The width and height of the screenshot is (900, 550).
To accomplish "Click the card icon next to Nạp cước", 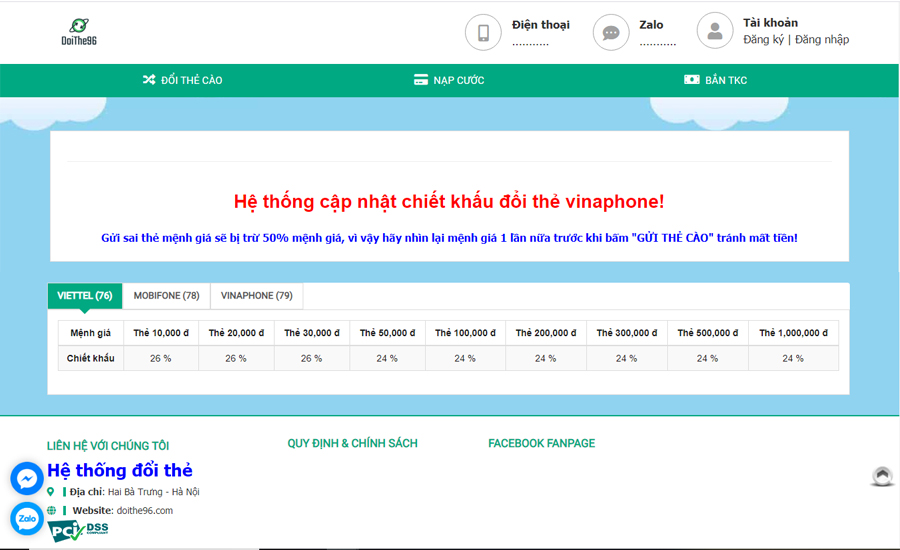I will [x=421, y=80].
